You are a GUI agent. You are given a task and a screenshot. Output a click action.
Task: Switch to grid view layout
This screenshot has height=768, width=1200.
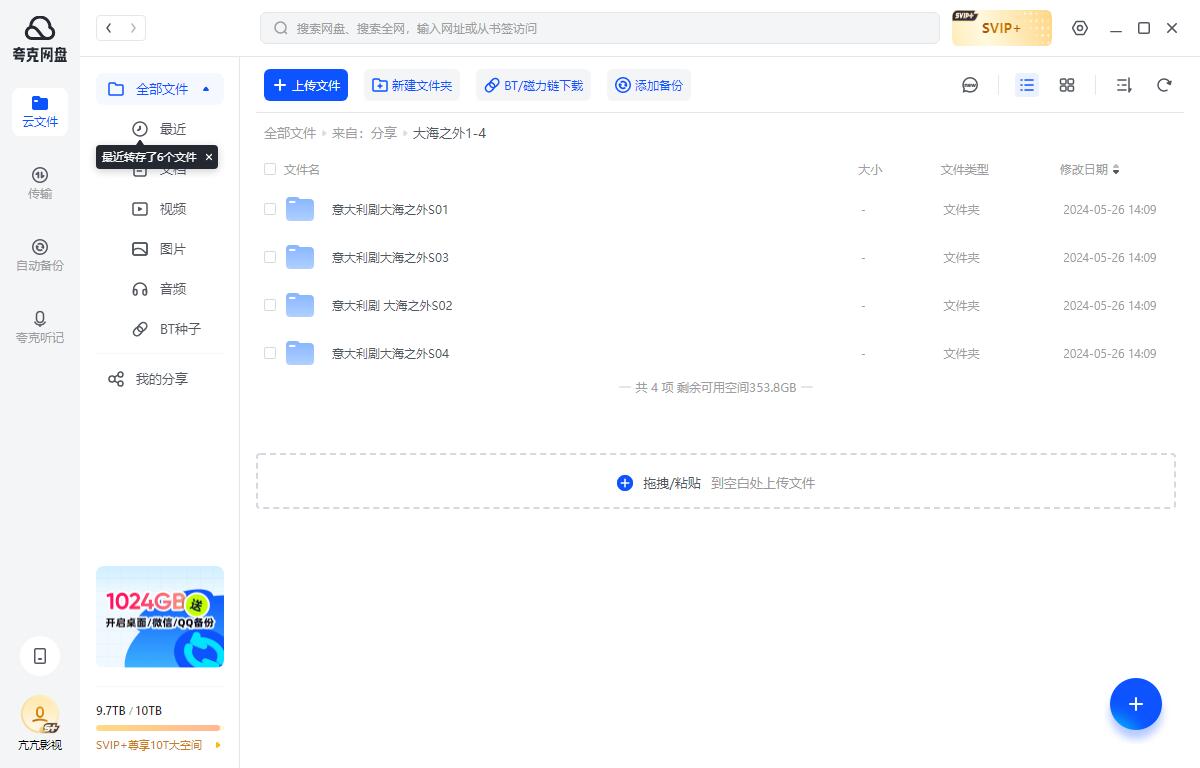pyautogui.click(x=1066, y=85)
